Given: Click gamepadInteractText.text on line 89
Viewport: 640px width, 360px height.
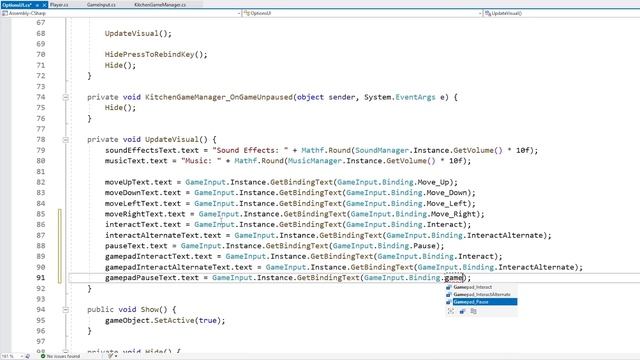Looking at the screenshot, I should coord(158,256).
